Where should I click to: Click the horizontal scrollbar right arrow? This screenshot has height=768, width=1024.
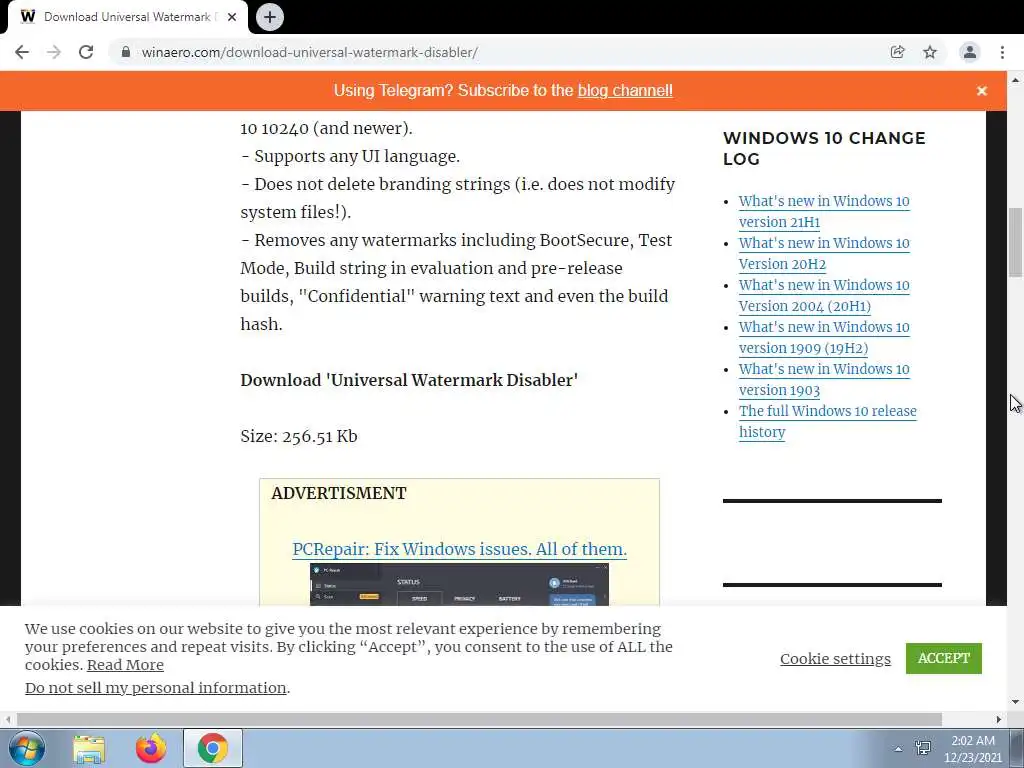pos(999,720)
